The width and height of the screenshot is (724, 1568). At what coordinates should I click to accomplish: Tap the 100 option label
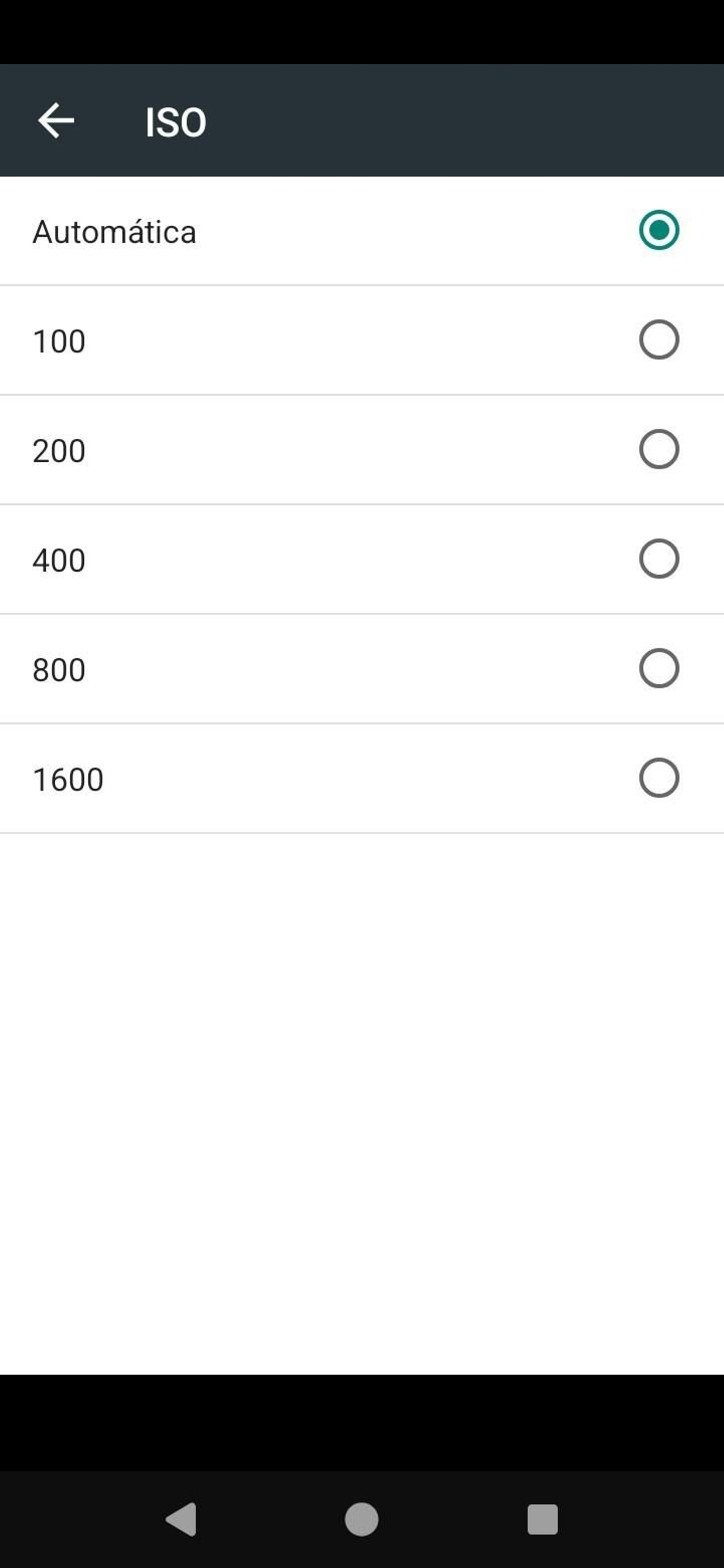click(59, 341)
